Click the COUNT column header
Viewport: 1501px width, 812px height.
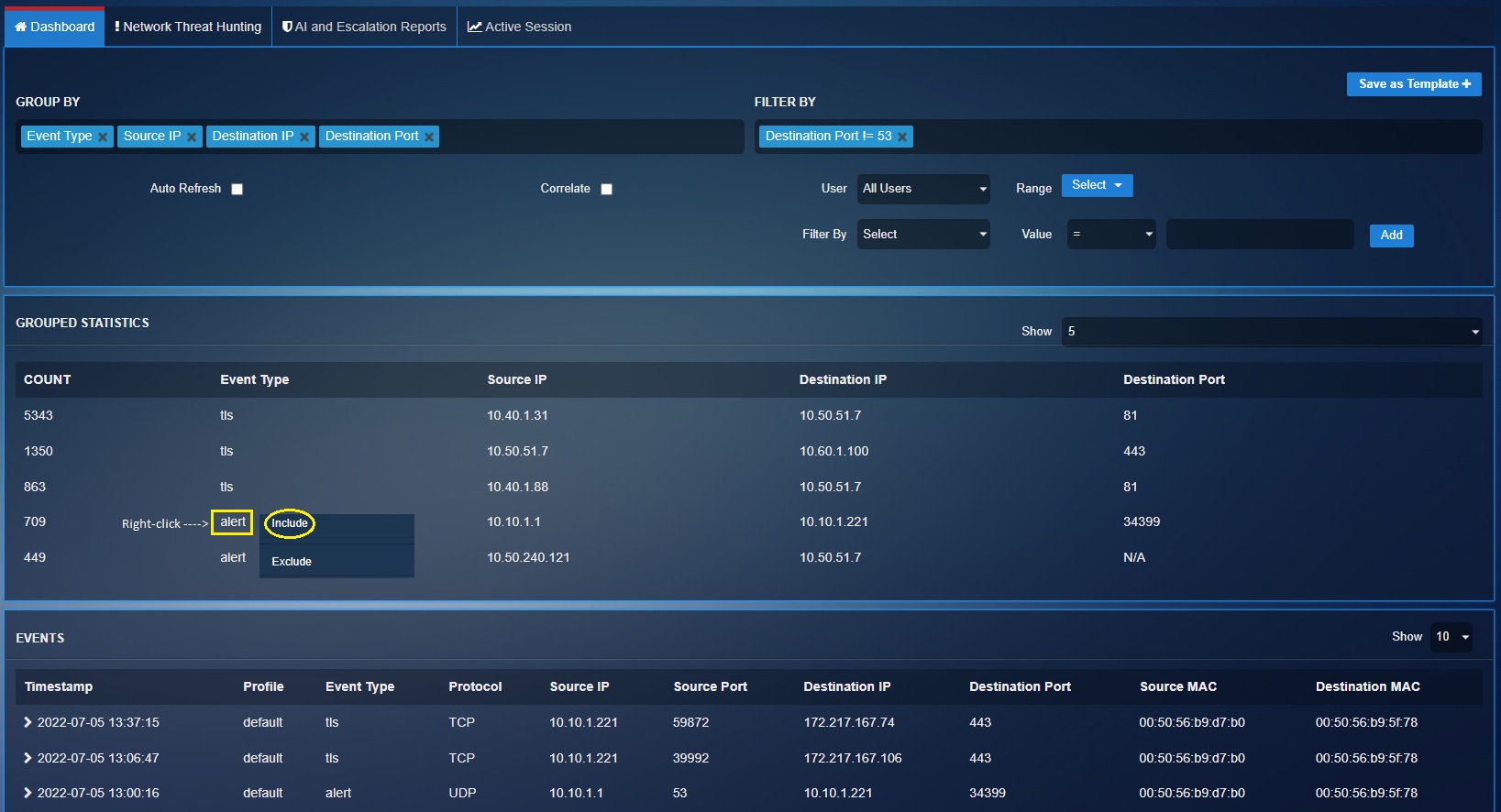click(x=48, y=379)
